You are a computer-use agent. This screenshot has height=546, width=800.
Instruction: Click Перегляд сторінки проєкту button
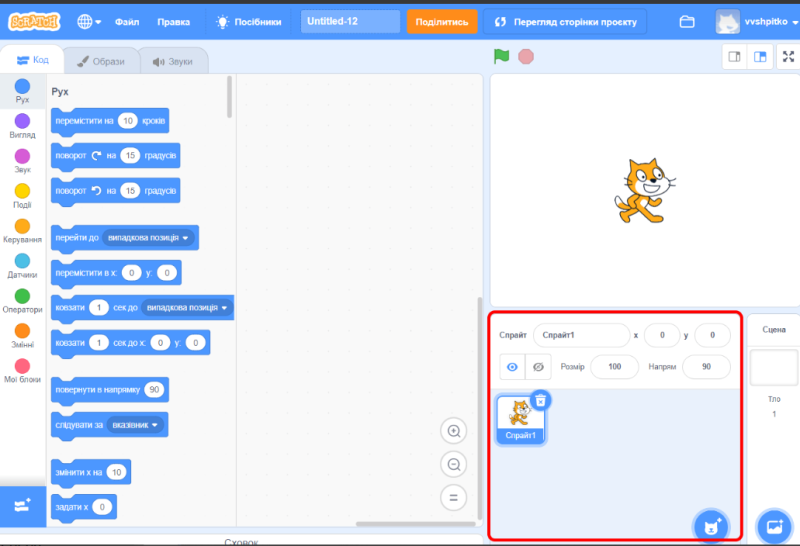[x=564, y=21]
